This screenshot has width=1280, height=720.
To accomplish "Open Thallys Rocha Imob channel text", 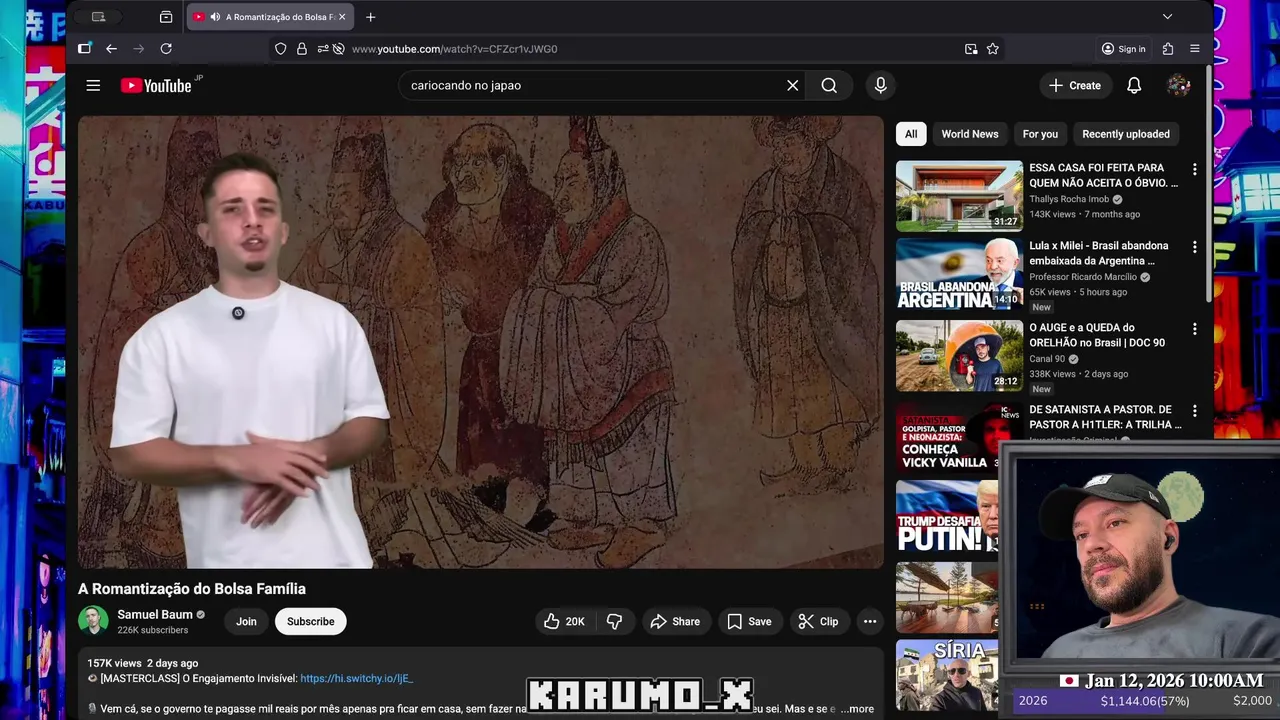I will pos(1069,200).
